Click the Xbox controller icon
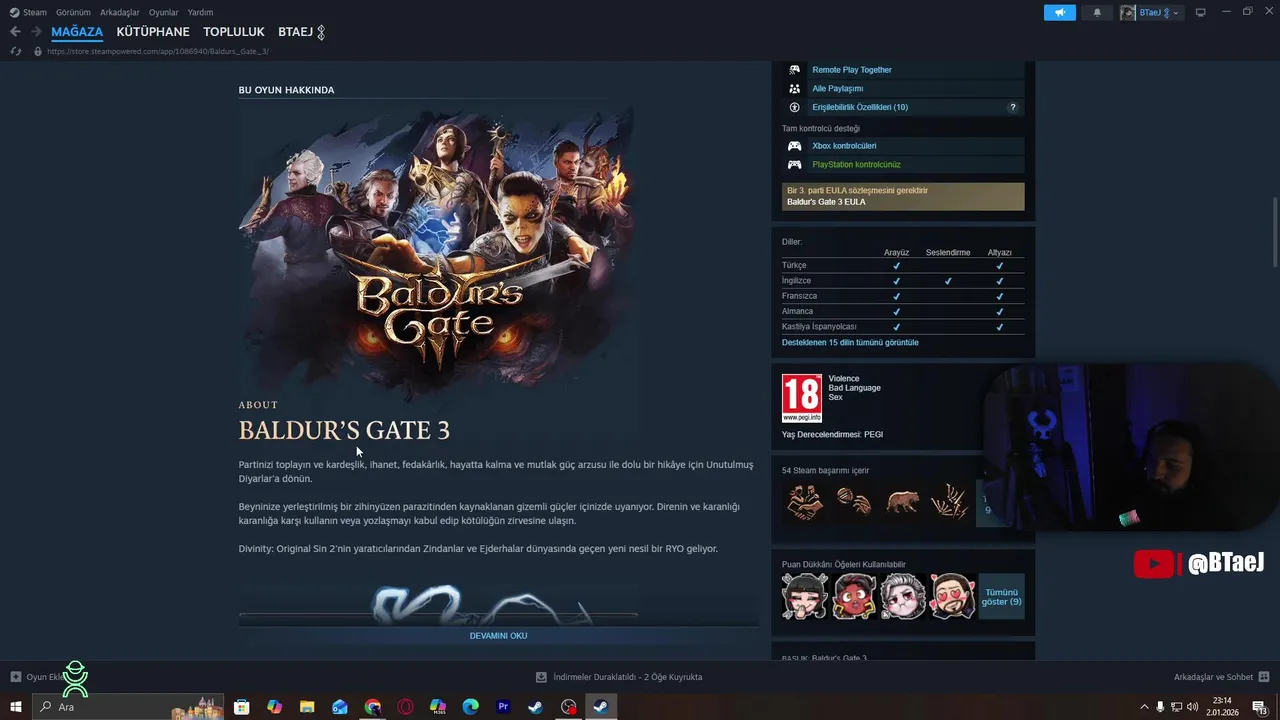 tap(794, 146)
